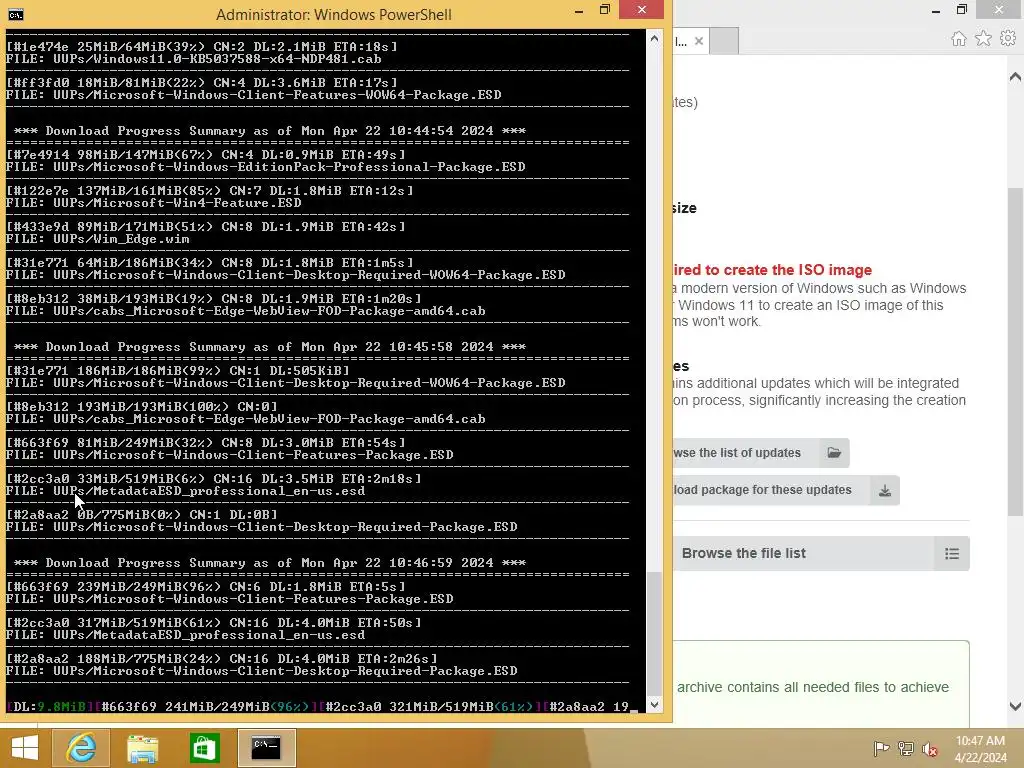Select the PowerShell console taskbar icon
1024x768 pixels.
266,748
